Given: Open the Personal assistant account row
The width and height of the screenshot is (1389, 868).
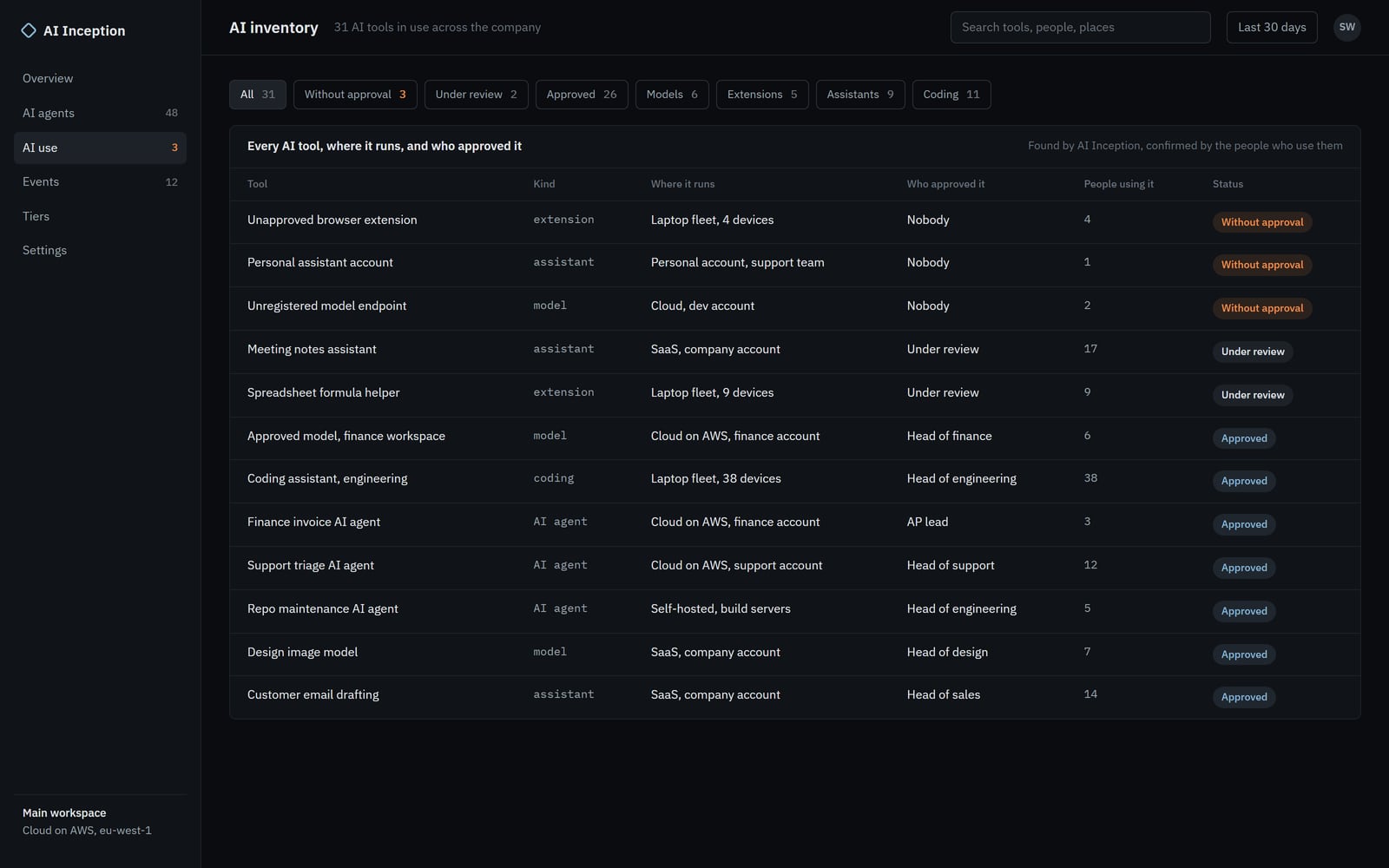Looking at the screenshot, I should [x=794, y=265].
